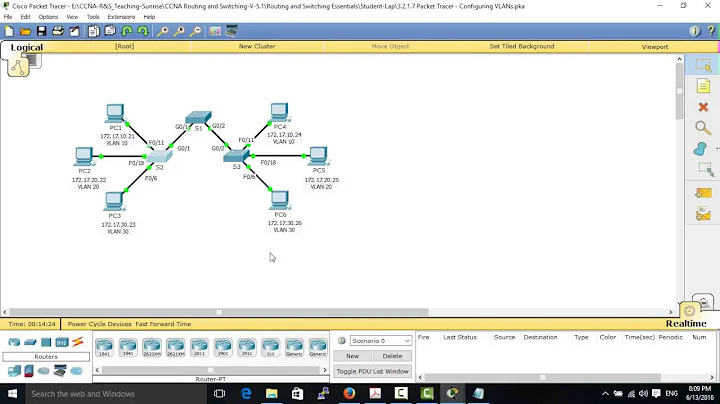
Task: Select the Resize Shape tool
Action: point(705,169)
